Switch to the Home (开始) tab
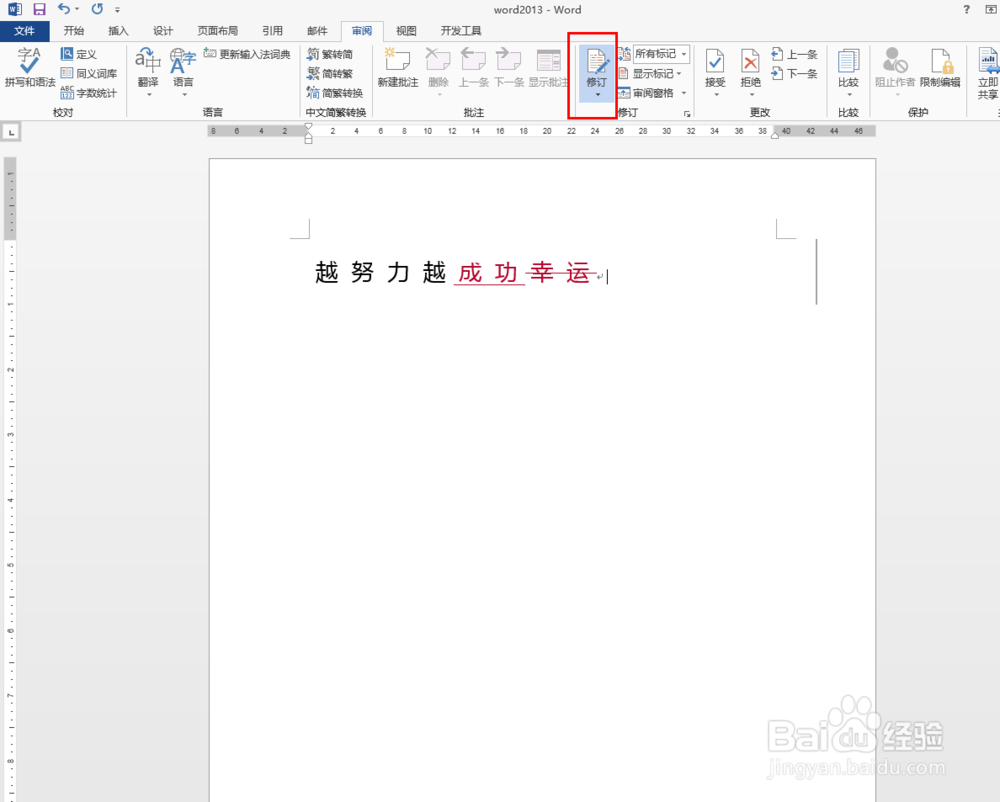 click(x=74, y=31)
